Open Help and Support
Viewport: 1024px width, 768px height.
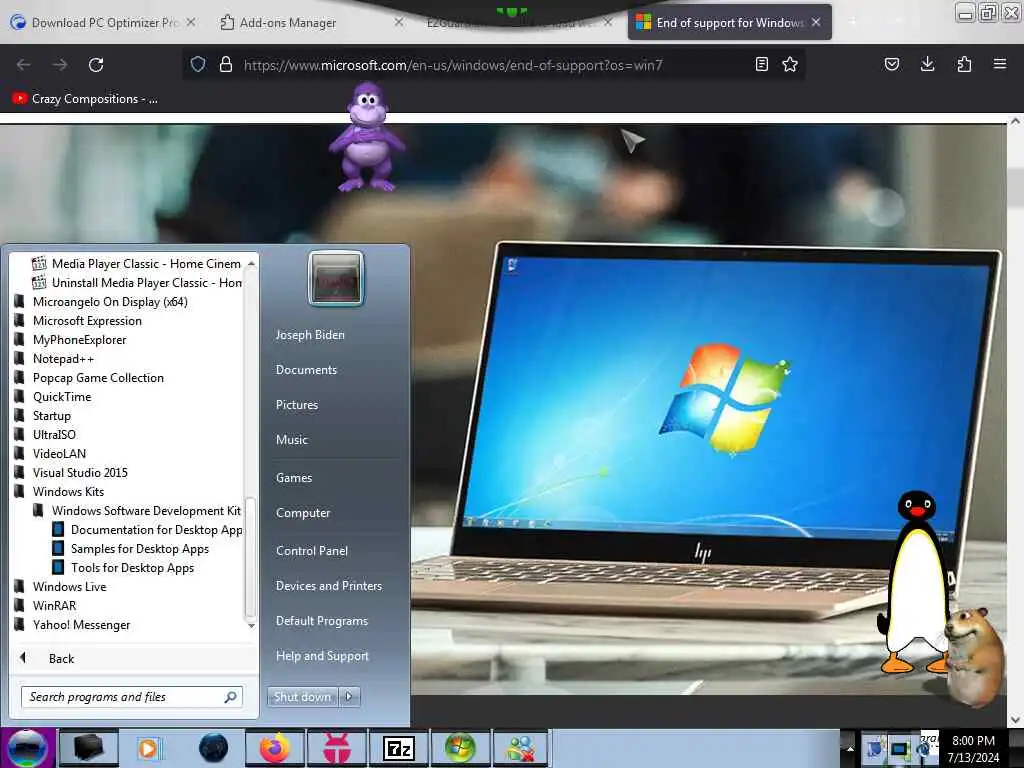(322, 656)
